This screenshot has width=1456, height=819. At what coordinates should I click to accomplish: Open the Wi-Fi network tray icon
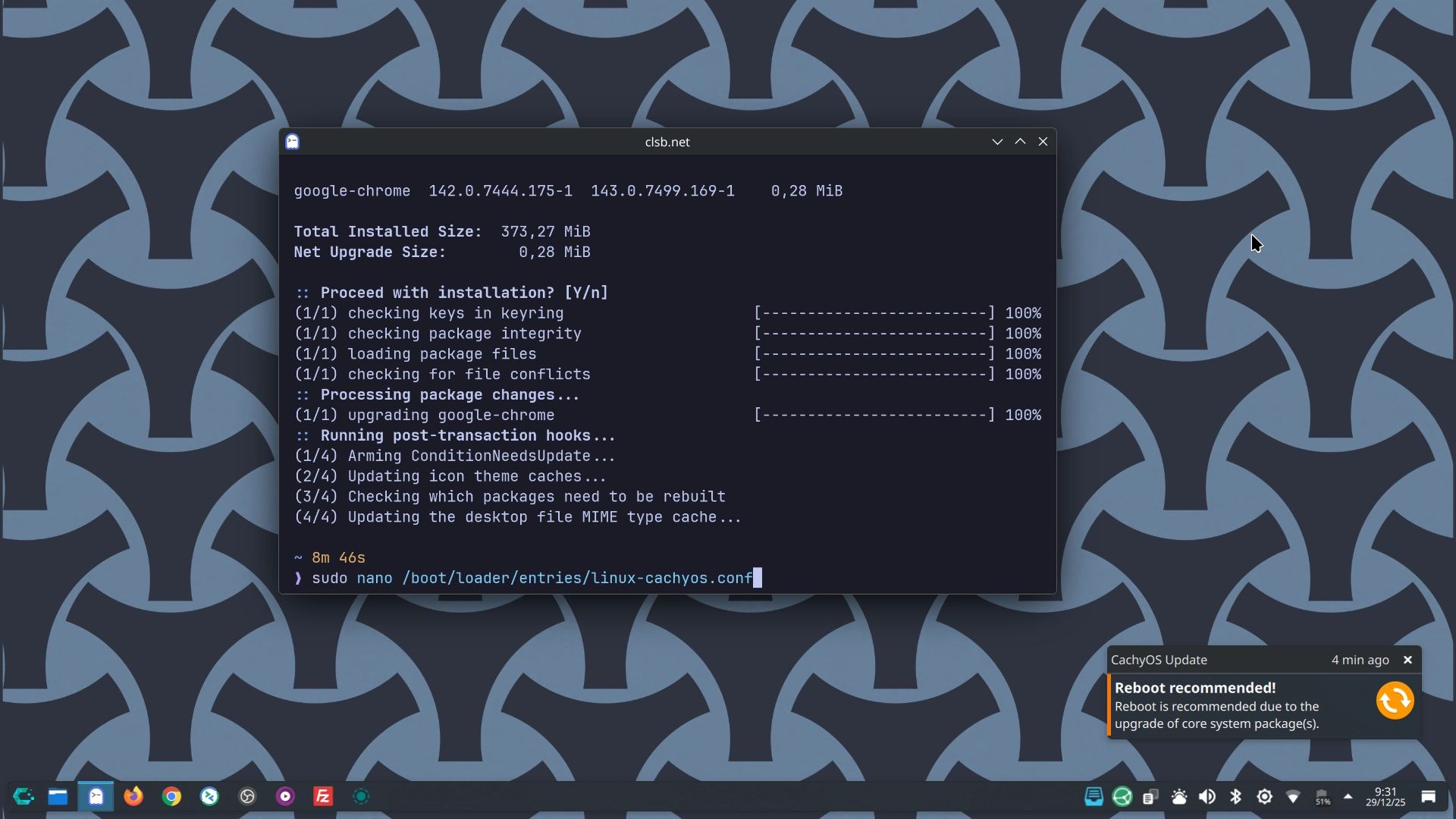point(1293,796)
